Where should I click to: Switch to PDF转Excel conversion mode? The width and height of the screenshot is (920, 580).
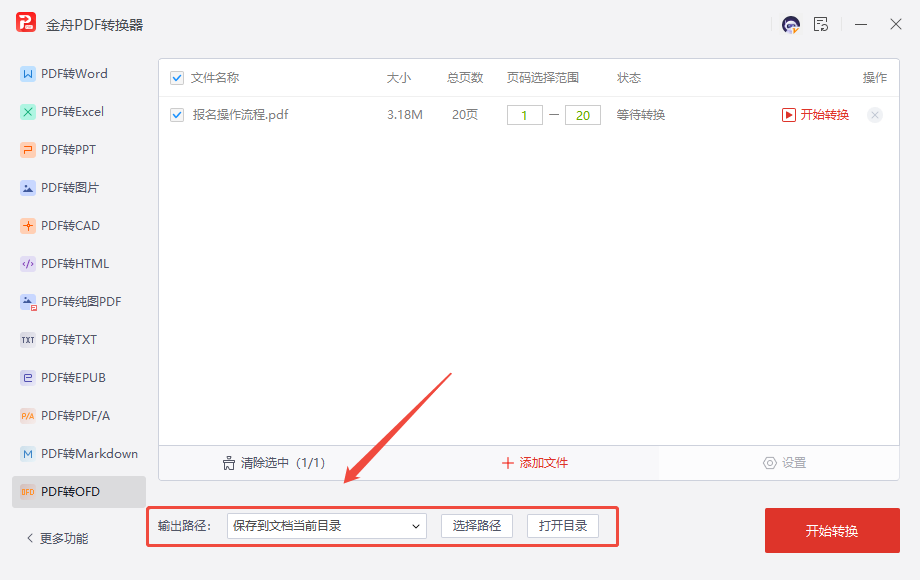[x=73, y=112]
